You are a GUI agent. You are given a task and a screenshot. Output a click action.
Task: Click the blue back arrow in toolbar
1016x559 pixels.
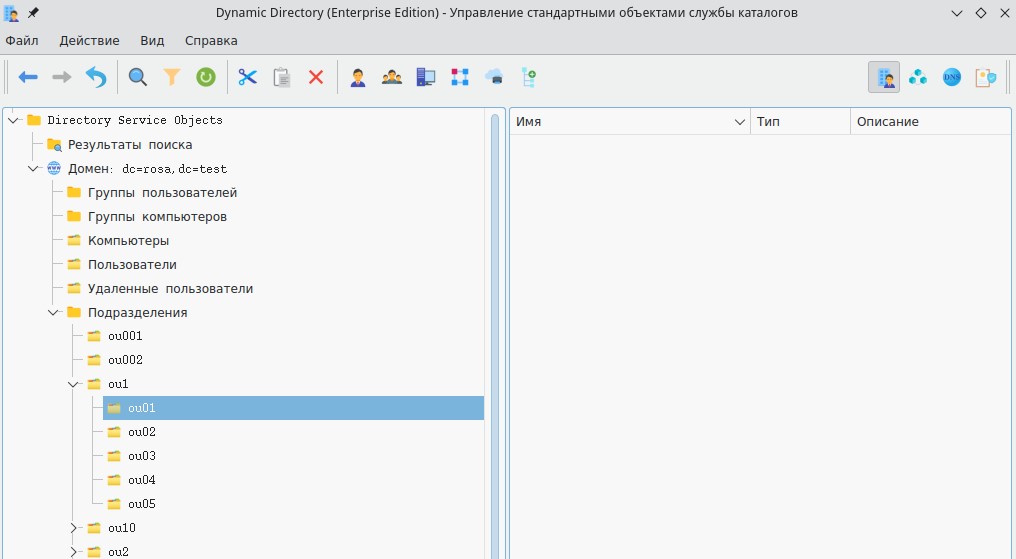click(x=28, y=77)
